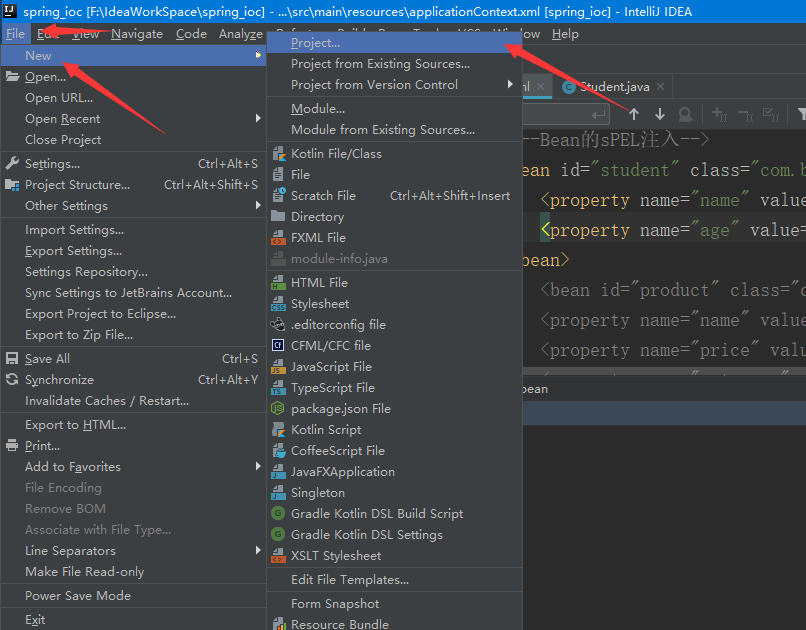The height and width of the screenshot is (630, 806).
Task: Close the Student.java tab
Action: pos(661,87)
